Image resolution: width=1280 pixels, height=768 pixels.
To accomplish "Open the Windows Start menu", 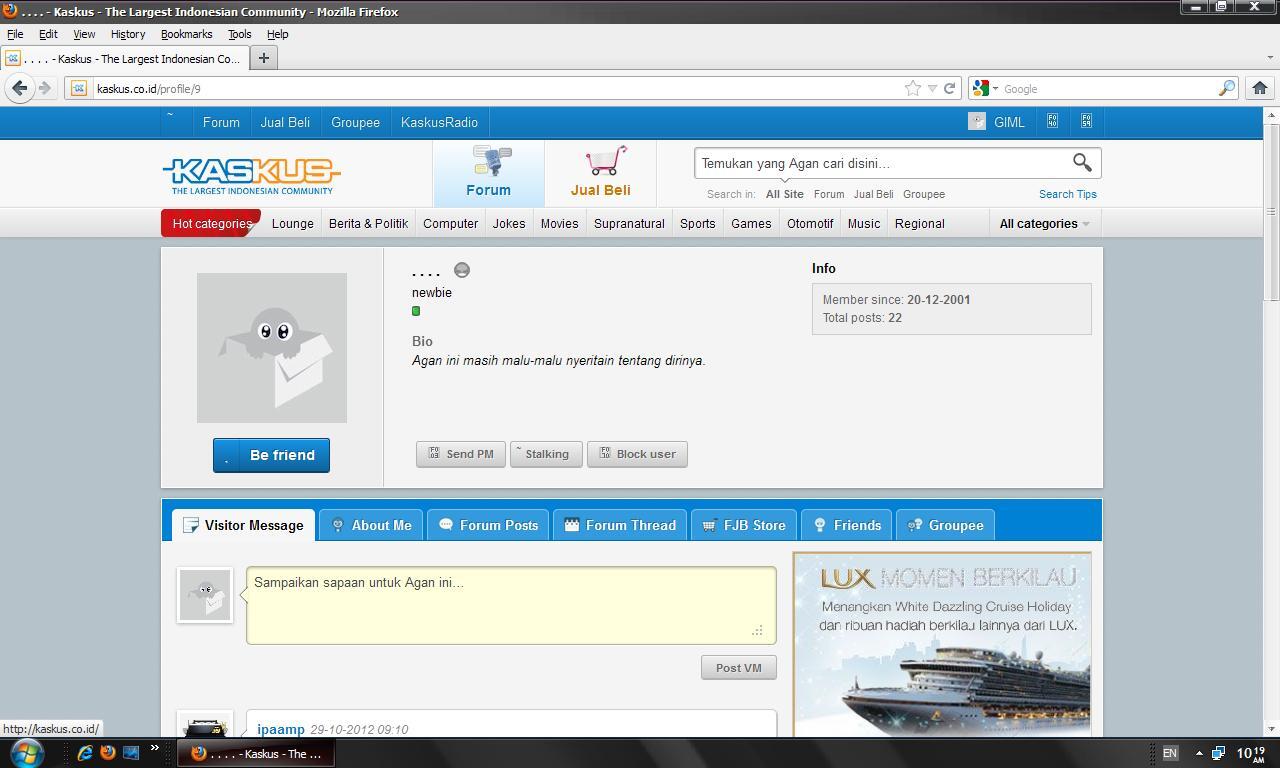I will pyautogui.click(x=27, y=752).
